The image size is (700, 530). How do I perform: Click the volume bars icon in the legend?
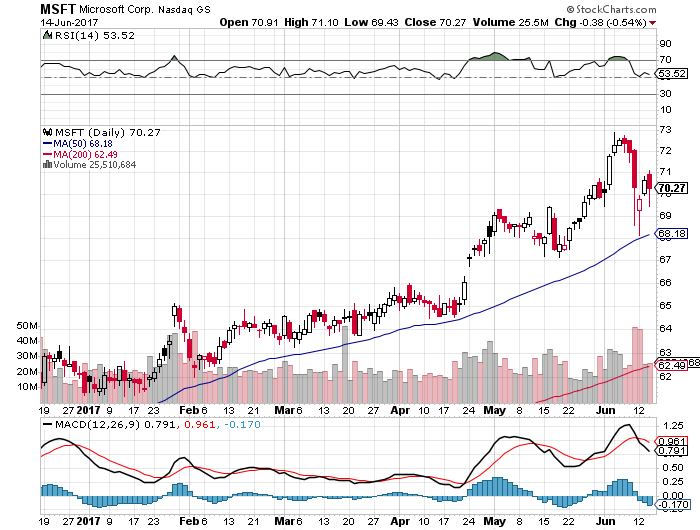coord(47,165)
